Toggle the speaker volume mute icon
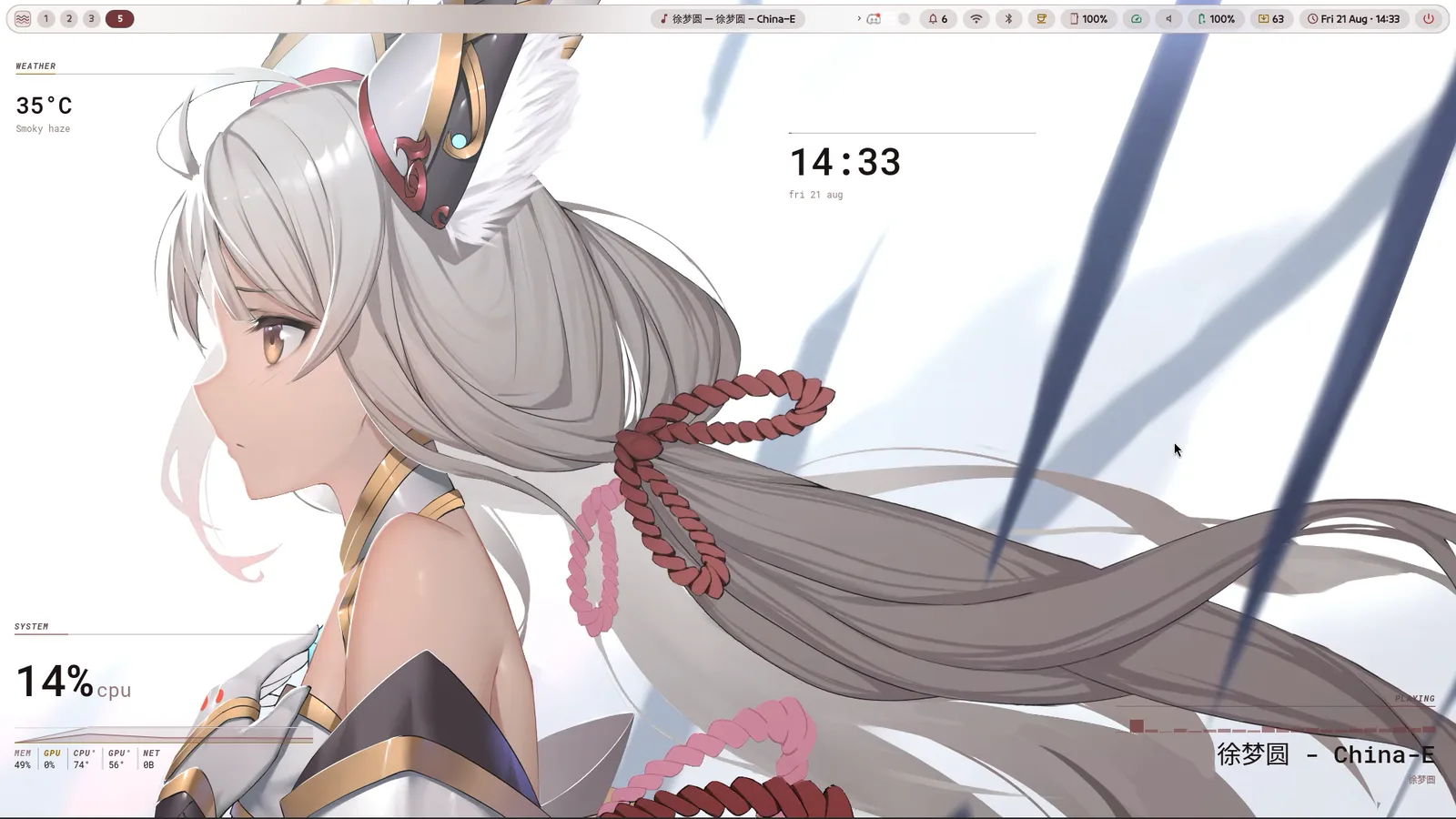The height and width of the screenshot is (819, 1456). pyautogui.click(x=1168, y=18)
